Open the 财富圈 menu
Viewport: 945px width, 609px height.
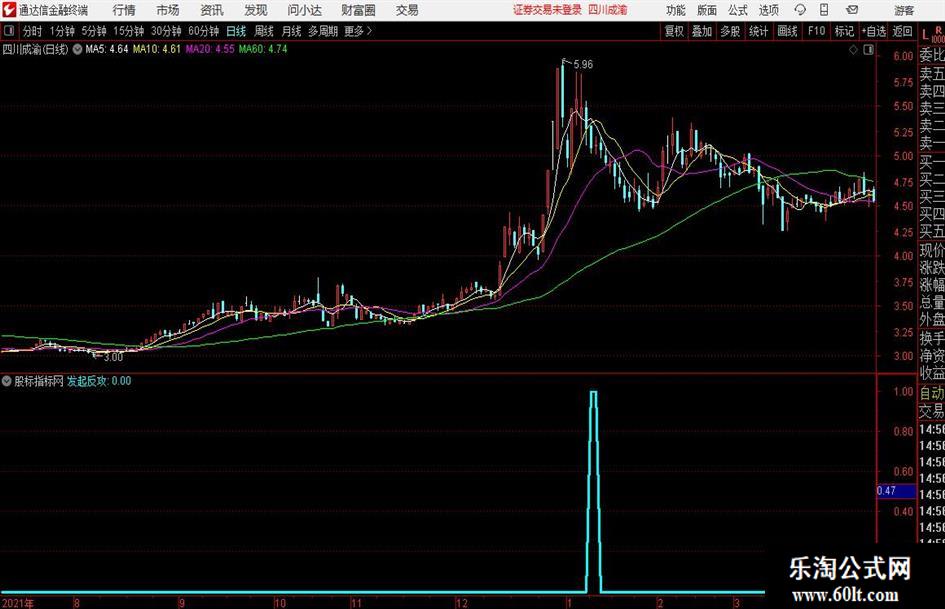pos(359,10)
